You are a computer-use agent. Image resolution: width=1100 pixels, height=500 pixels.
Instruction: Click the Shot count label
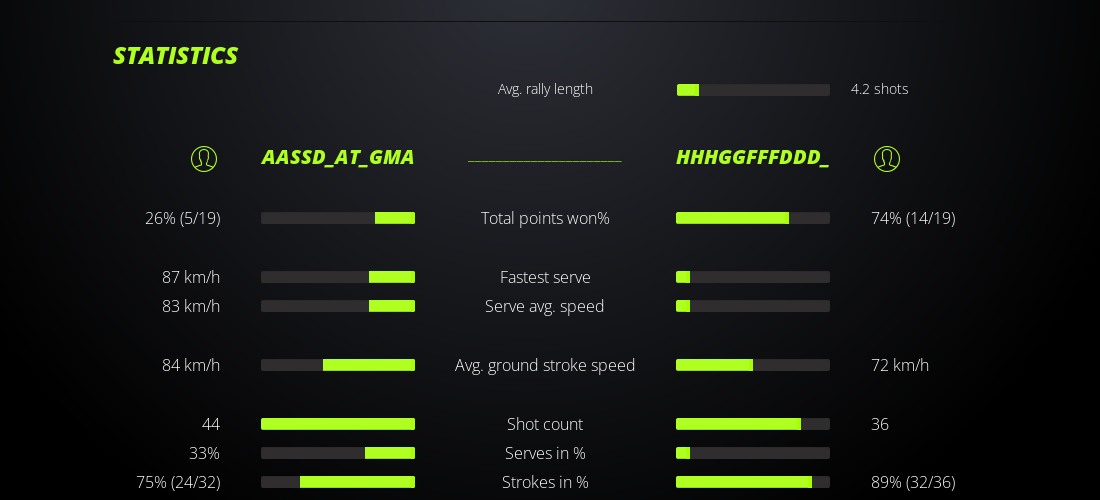point(545,424)
